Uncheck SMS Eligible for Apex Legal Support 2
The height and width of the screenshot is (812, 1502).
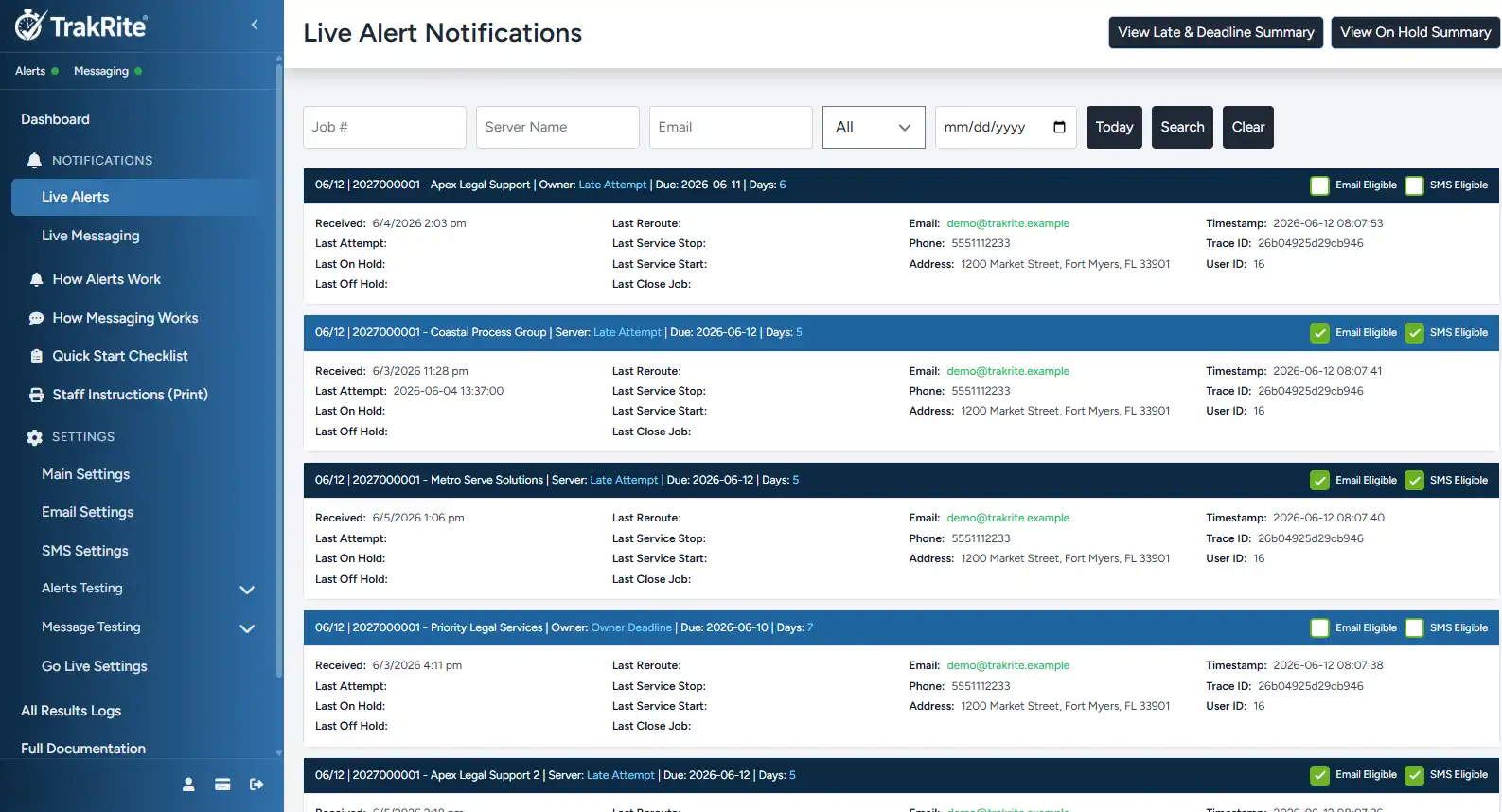coord(1414,775)
